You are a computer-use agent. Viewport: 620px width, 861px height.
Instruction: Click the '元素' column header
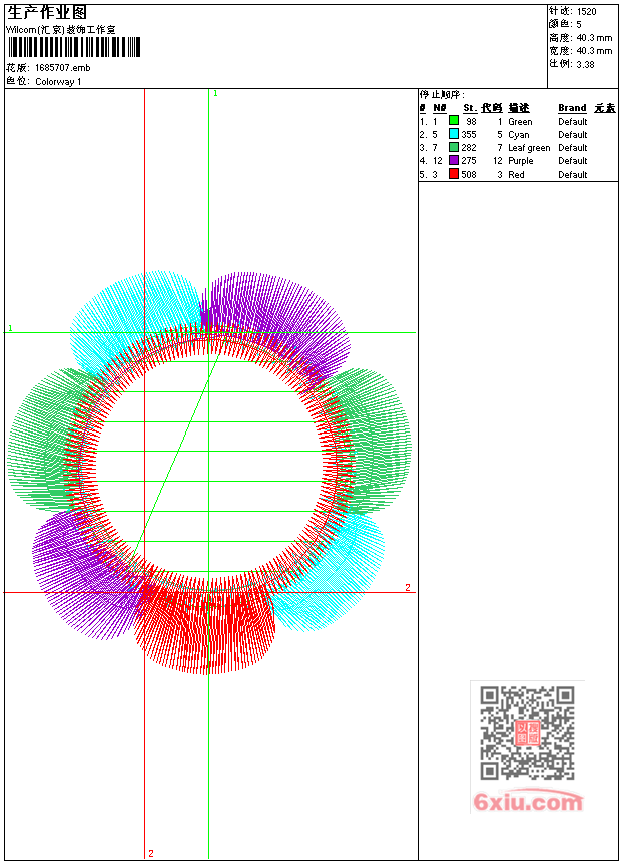pyautogui.click(x=605, y=108)
